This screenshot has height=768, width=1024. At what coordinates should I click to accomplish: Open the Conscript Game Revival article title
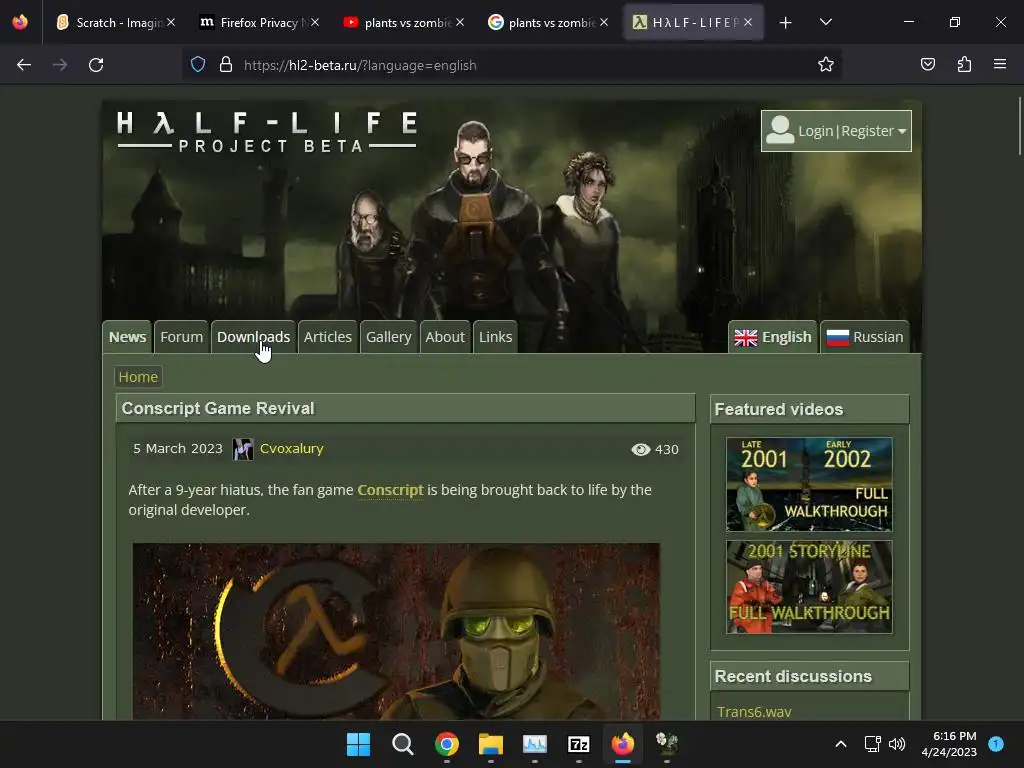[218, 408]
